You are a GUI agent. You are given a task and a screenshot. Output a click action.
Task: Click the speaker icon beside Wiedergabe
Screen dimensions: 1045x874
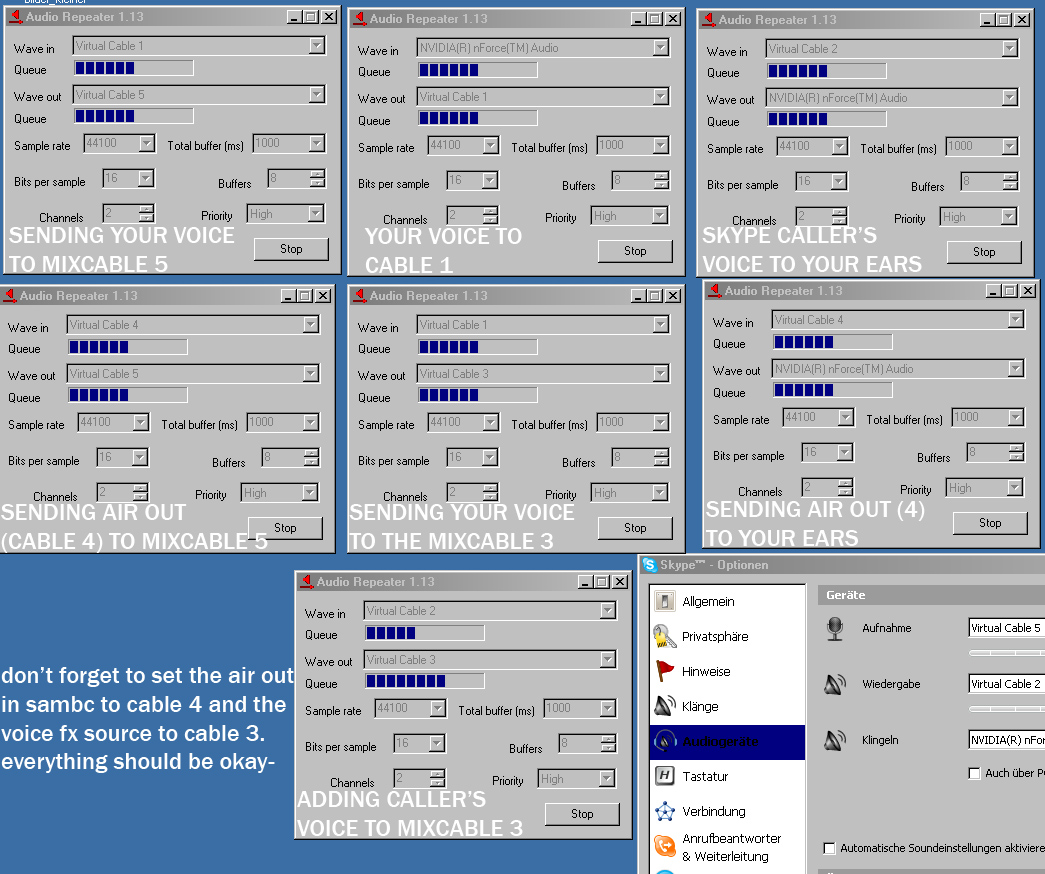point(835,684)
